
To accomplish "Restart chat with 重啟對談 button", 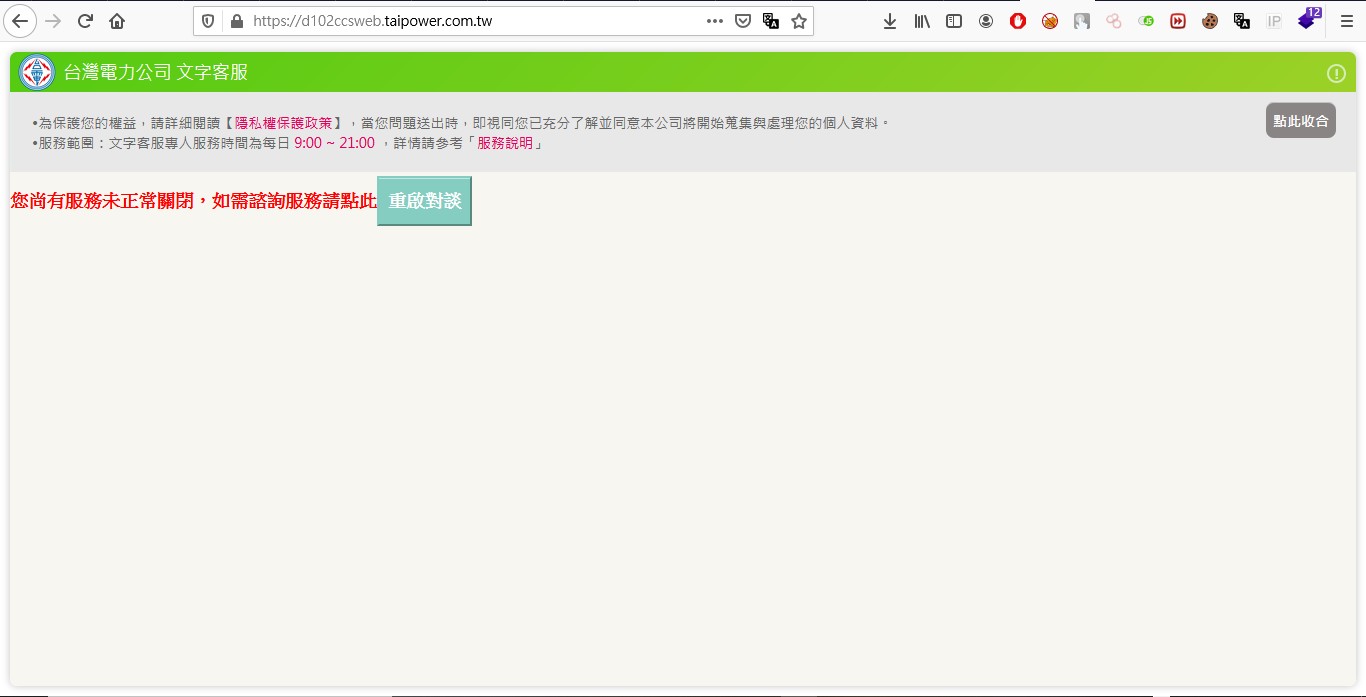I will (x=424, y=201).
